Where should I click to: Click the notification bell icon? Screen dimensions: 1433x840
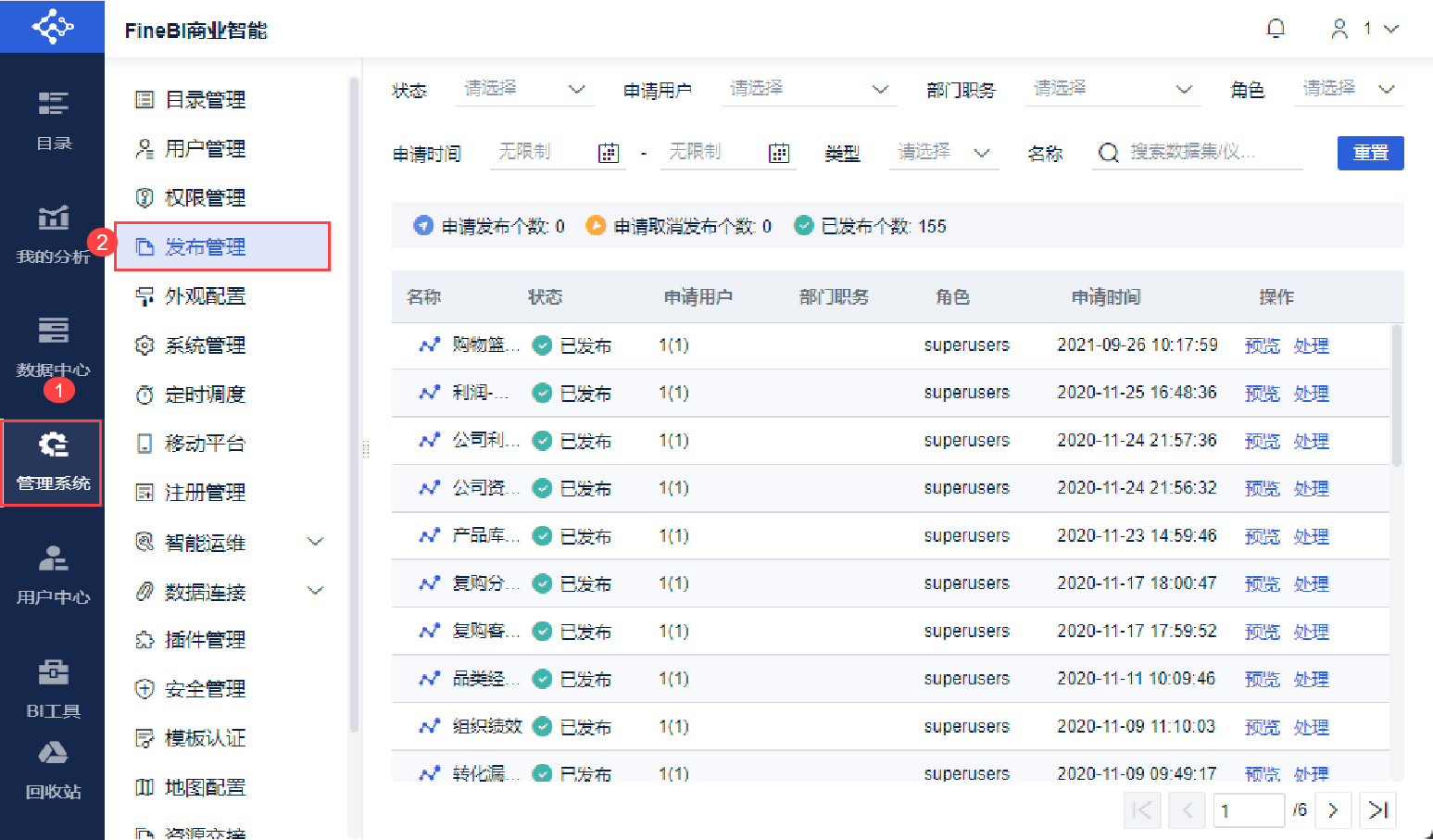(1276, 30)
